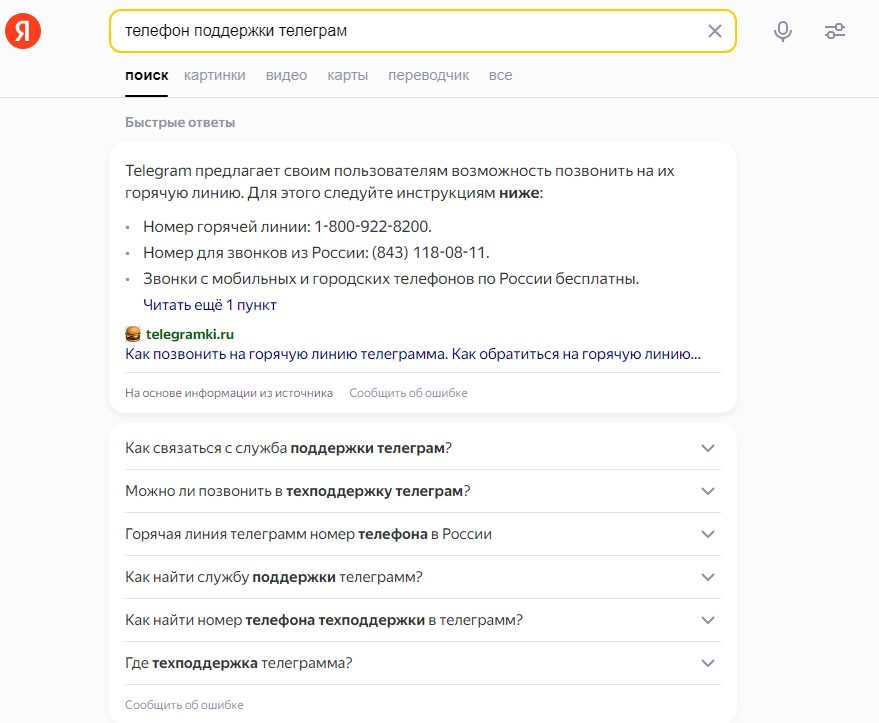Viewport: 879px width, 723px height.
Task: Switch to the карты tab
Action: 347,75
